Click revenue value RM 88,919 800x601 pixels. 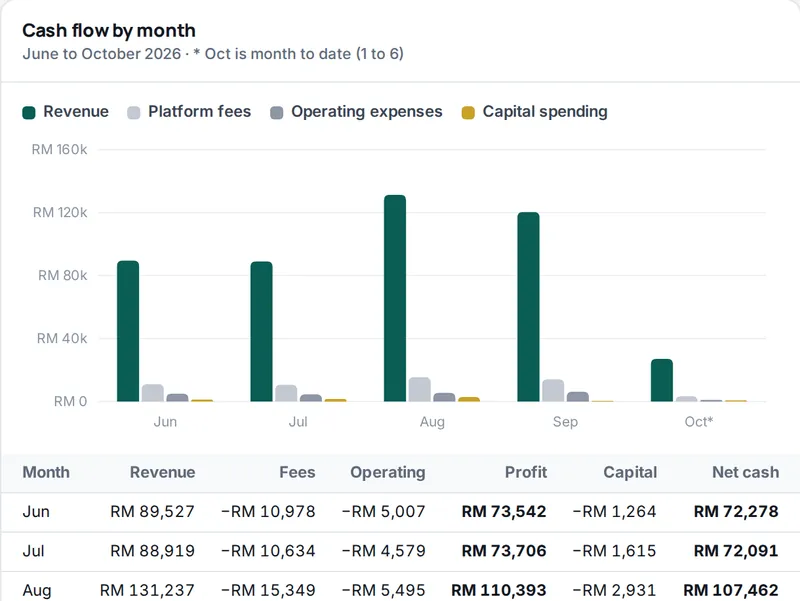(153, 551)
